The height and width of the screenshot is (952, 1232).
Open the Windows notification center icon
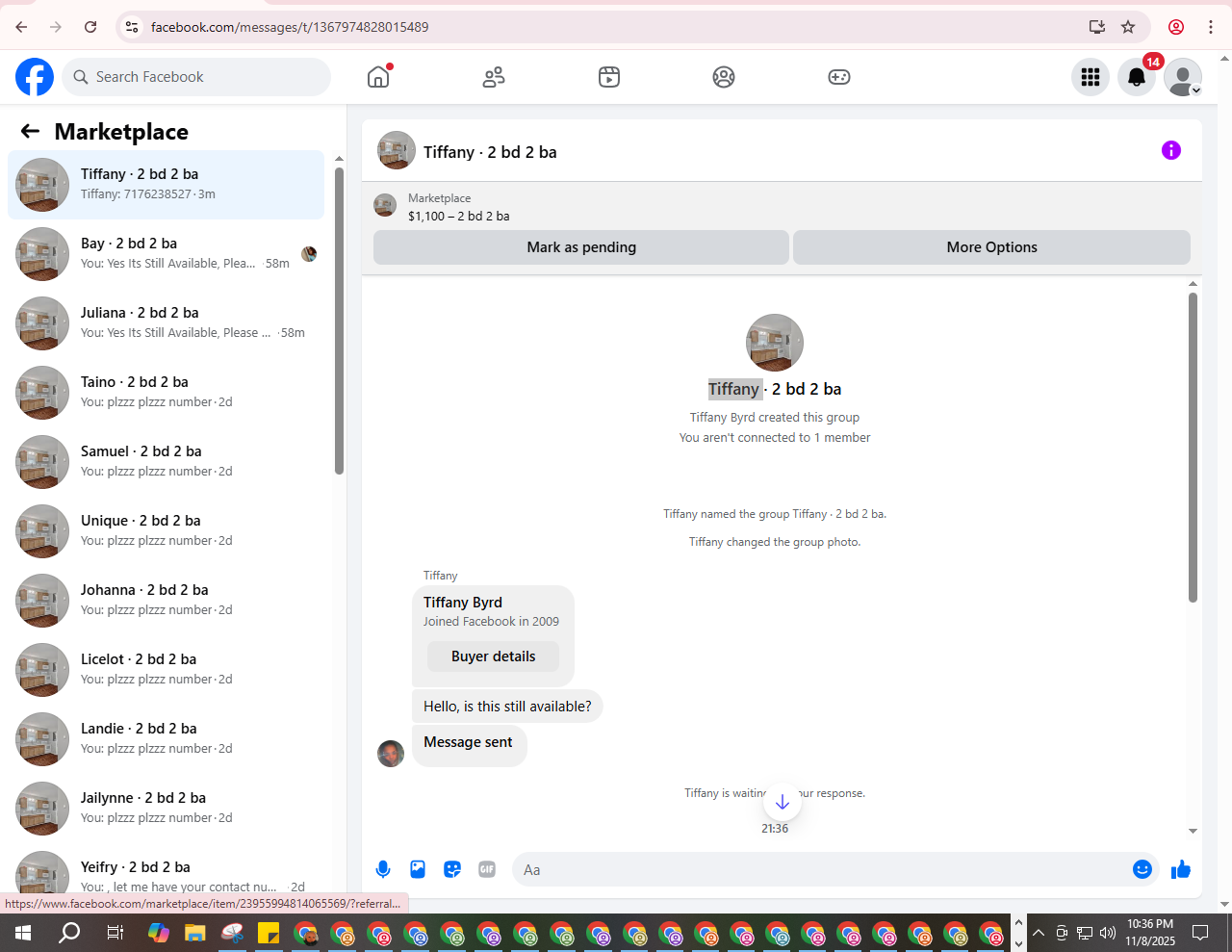[x=1200, y=933]
